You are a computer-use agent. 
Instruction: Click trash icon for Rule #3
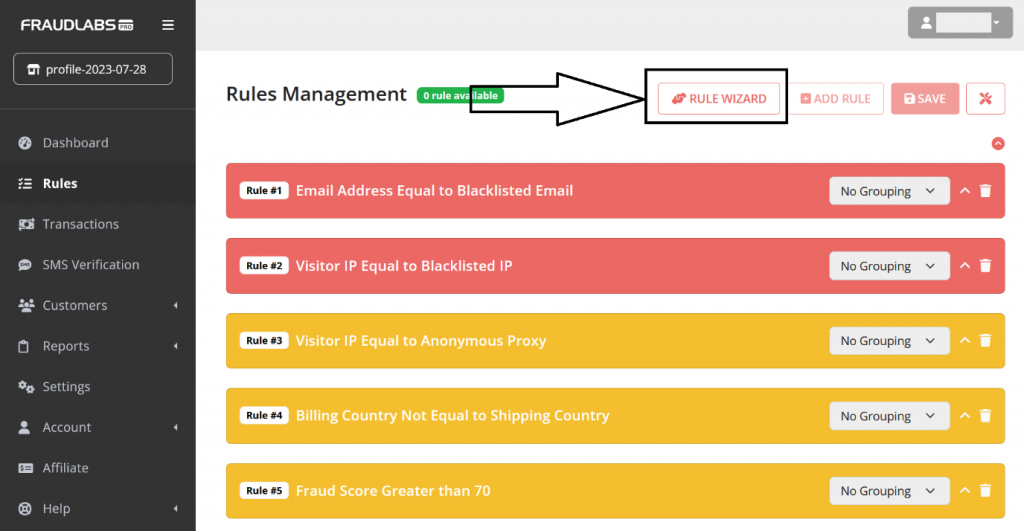pos(985,341)
